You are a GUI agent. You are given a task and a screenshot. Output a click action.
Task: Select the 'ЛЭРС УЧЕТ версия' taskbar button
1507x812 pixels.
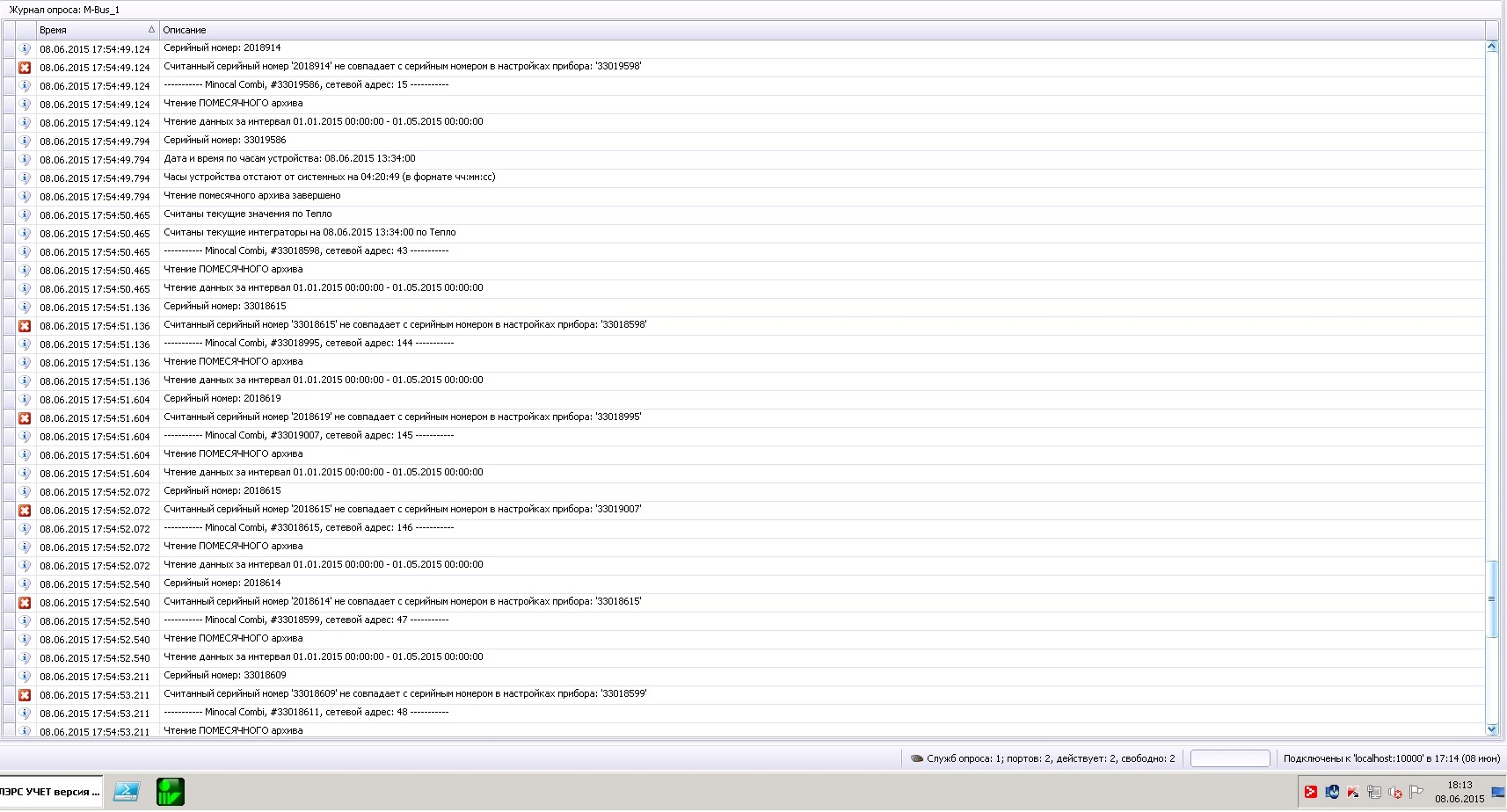coord(48,792)
